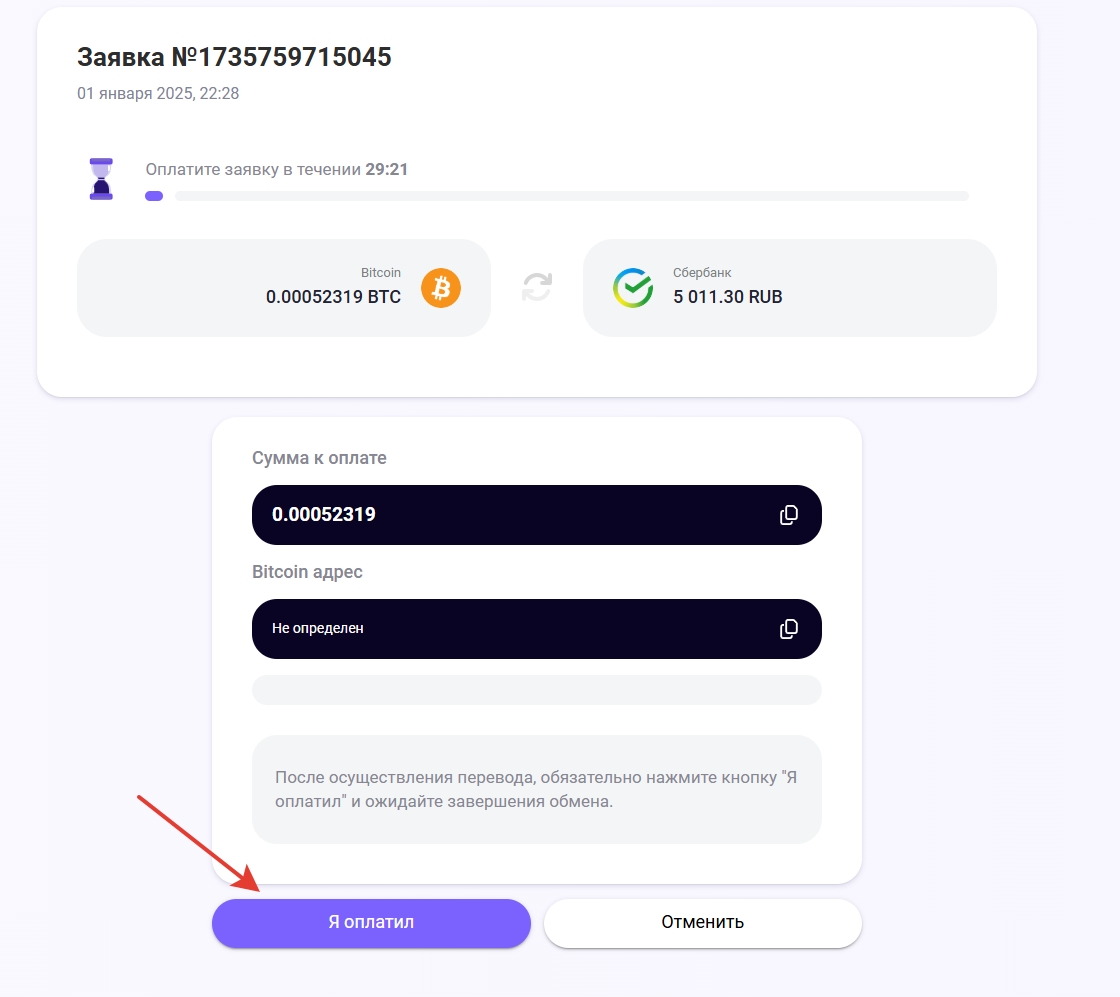
Task: Select the "Не определен" address field
Action: coord(510,629)
